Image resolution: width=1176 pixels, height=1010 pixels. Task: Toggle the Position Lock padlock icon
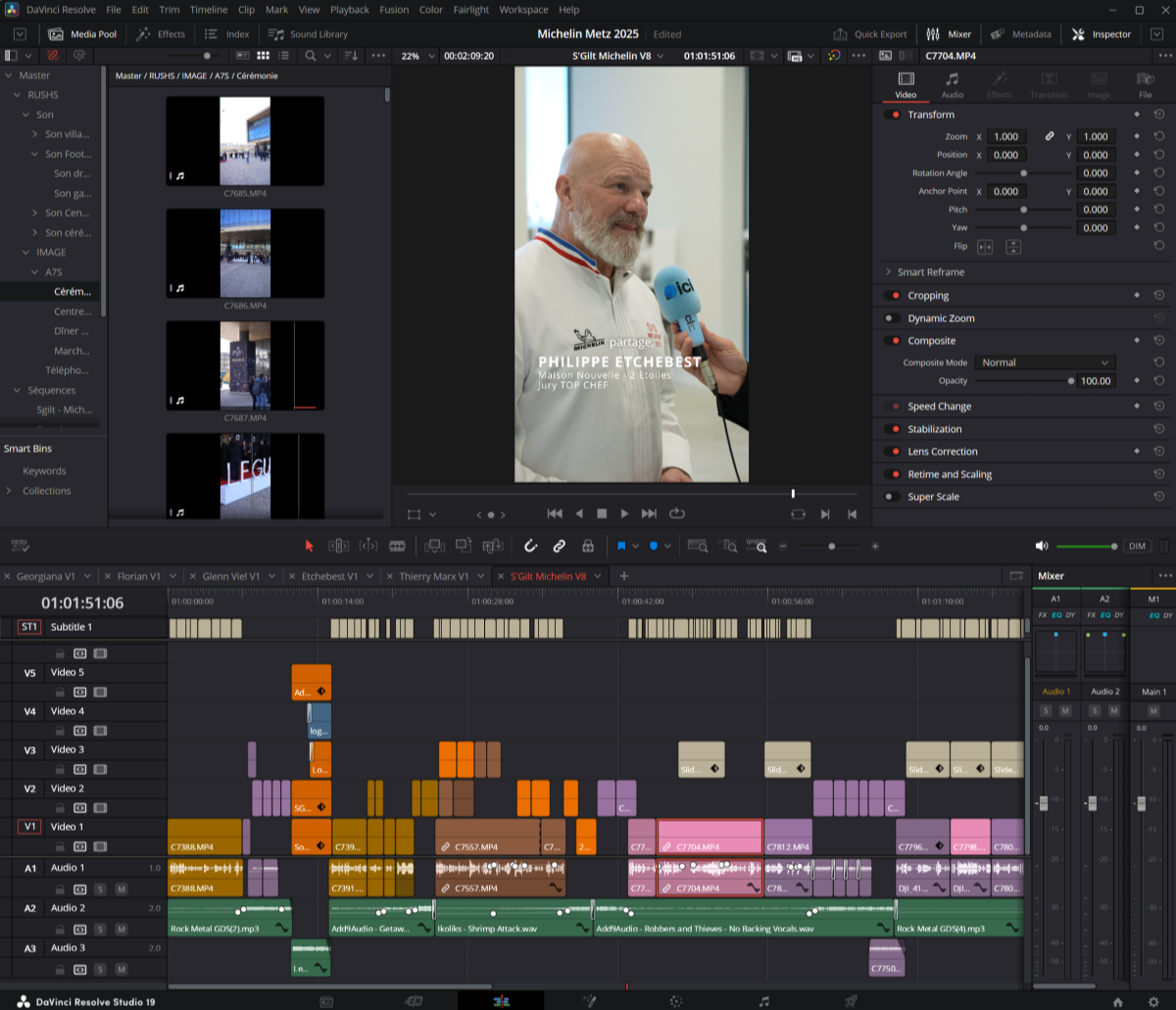pos(588,546)
